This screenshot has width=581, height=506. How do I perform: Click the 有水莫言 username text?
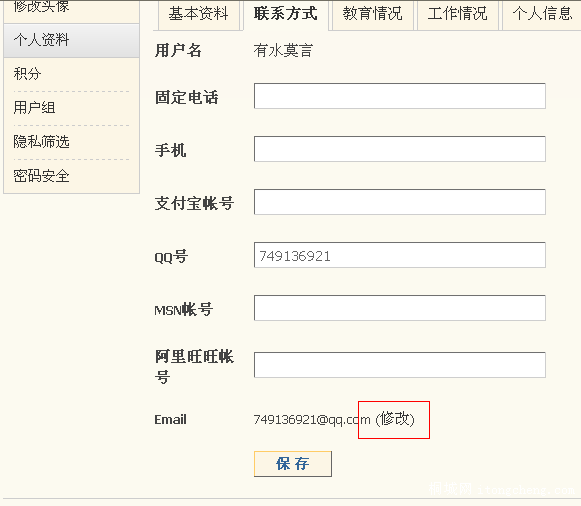click(x=283, y=51)
